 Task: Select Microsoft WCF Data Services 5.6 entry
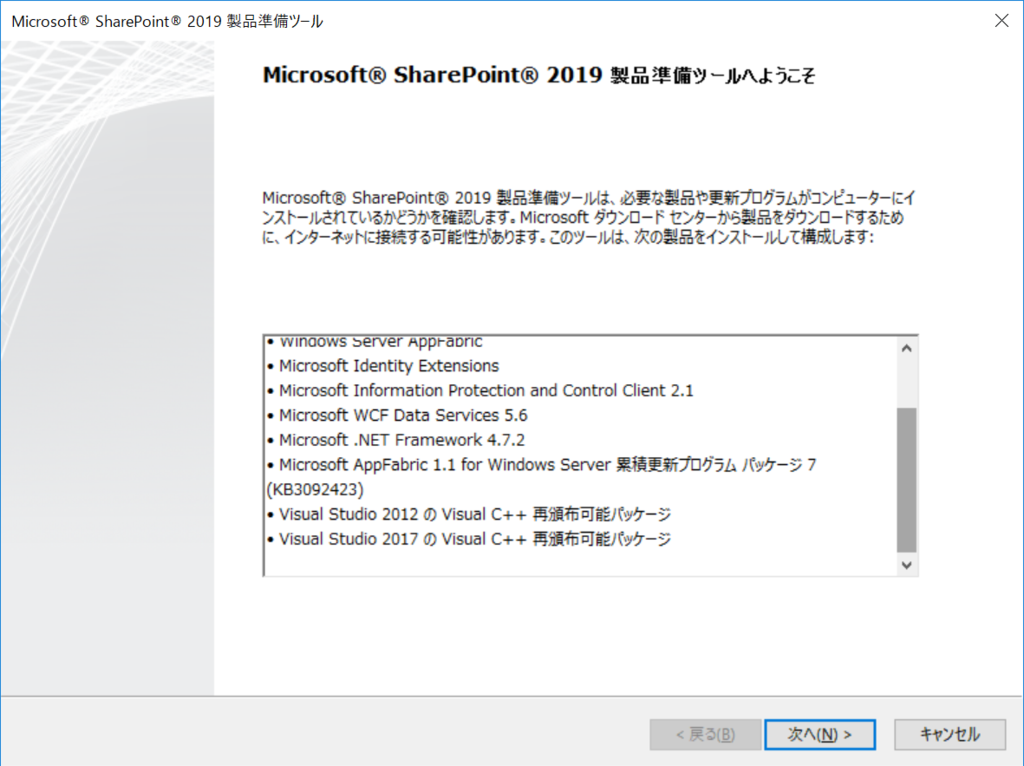pos(397,415)
